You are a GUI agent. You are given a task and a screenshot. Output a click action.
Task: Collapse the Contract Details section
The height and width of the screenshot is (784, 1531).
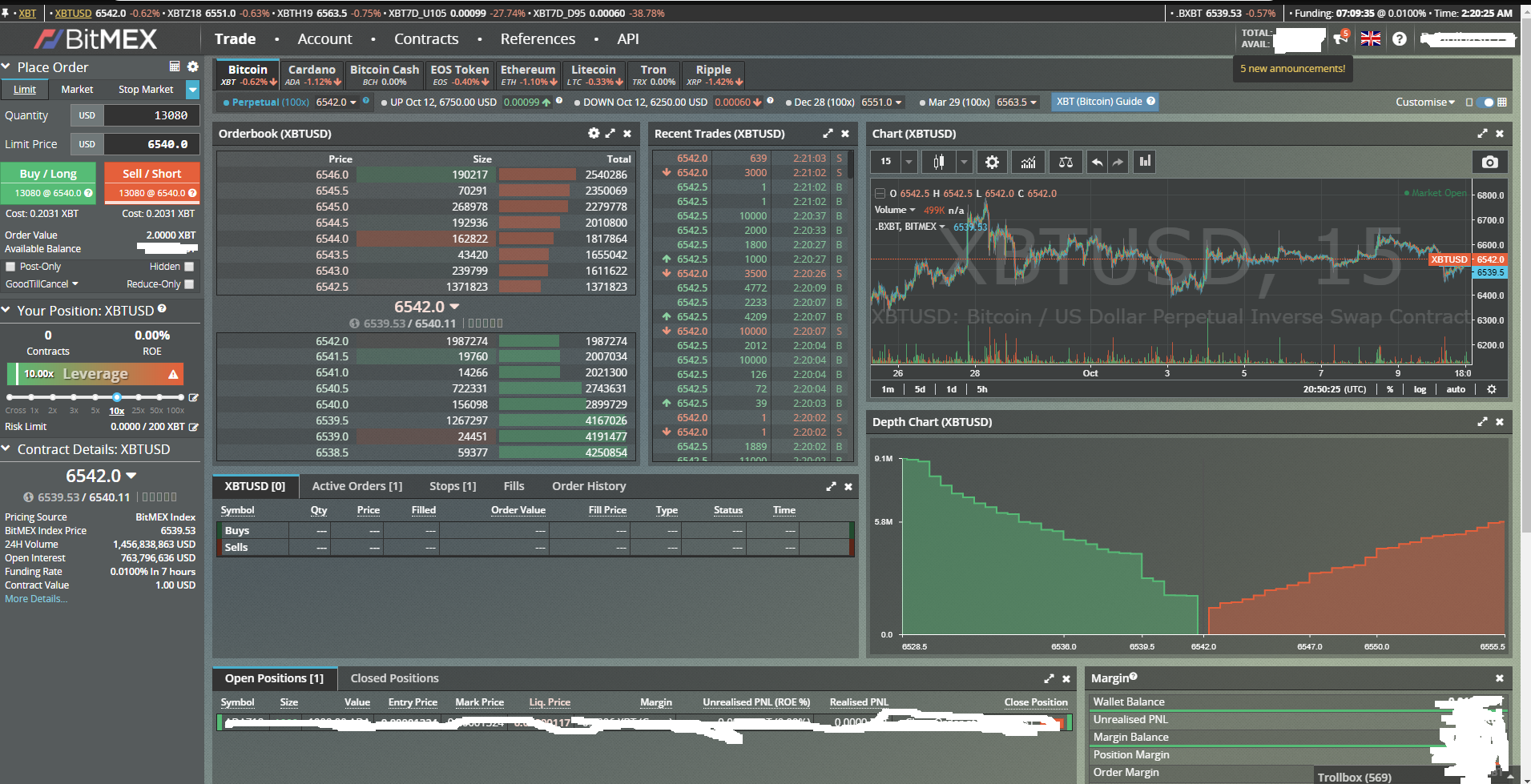[6, 448]
